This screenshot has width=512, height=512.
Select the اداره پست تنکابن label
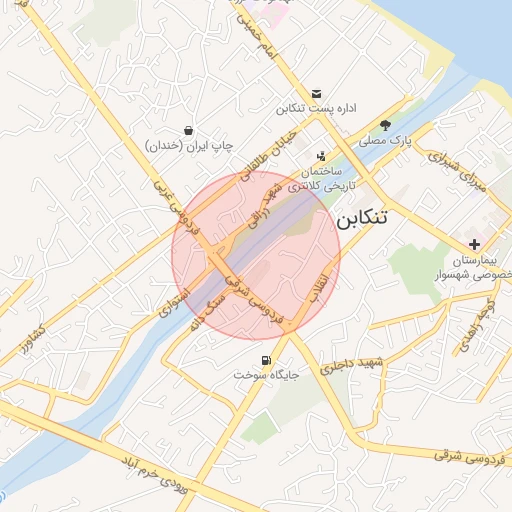[x=316, y=109]
